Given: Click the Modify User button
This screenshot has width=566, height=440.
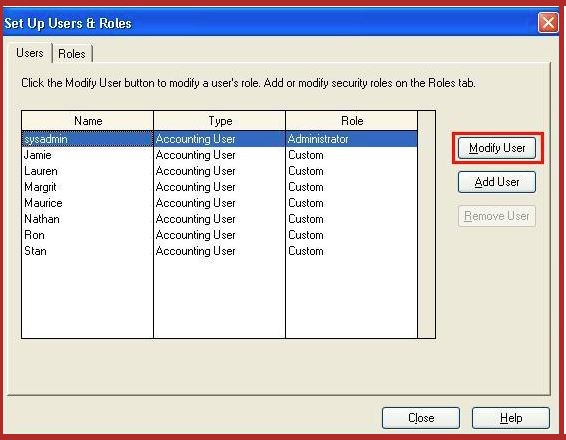Looking at the screenshot, I should click(497, 148).
